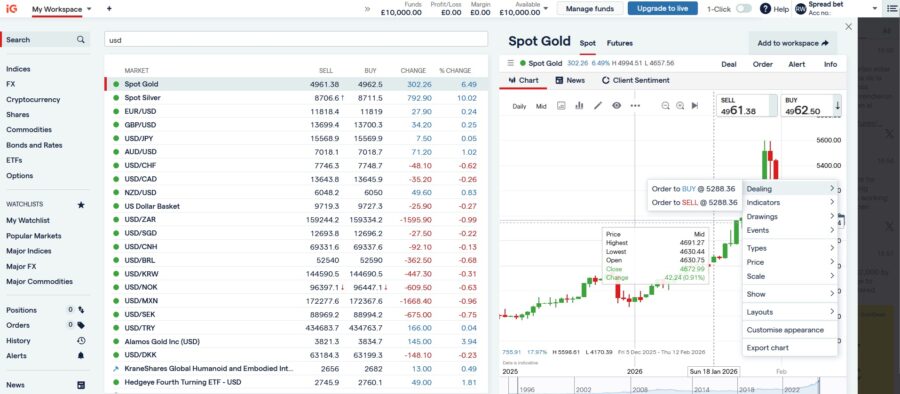
Task: Click the Manage funds button
Action: [x=589, y=9]
